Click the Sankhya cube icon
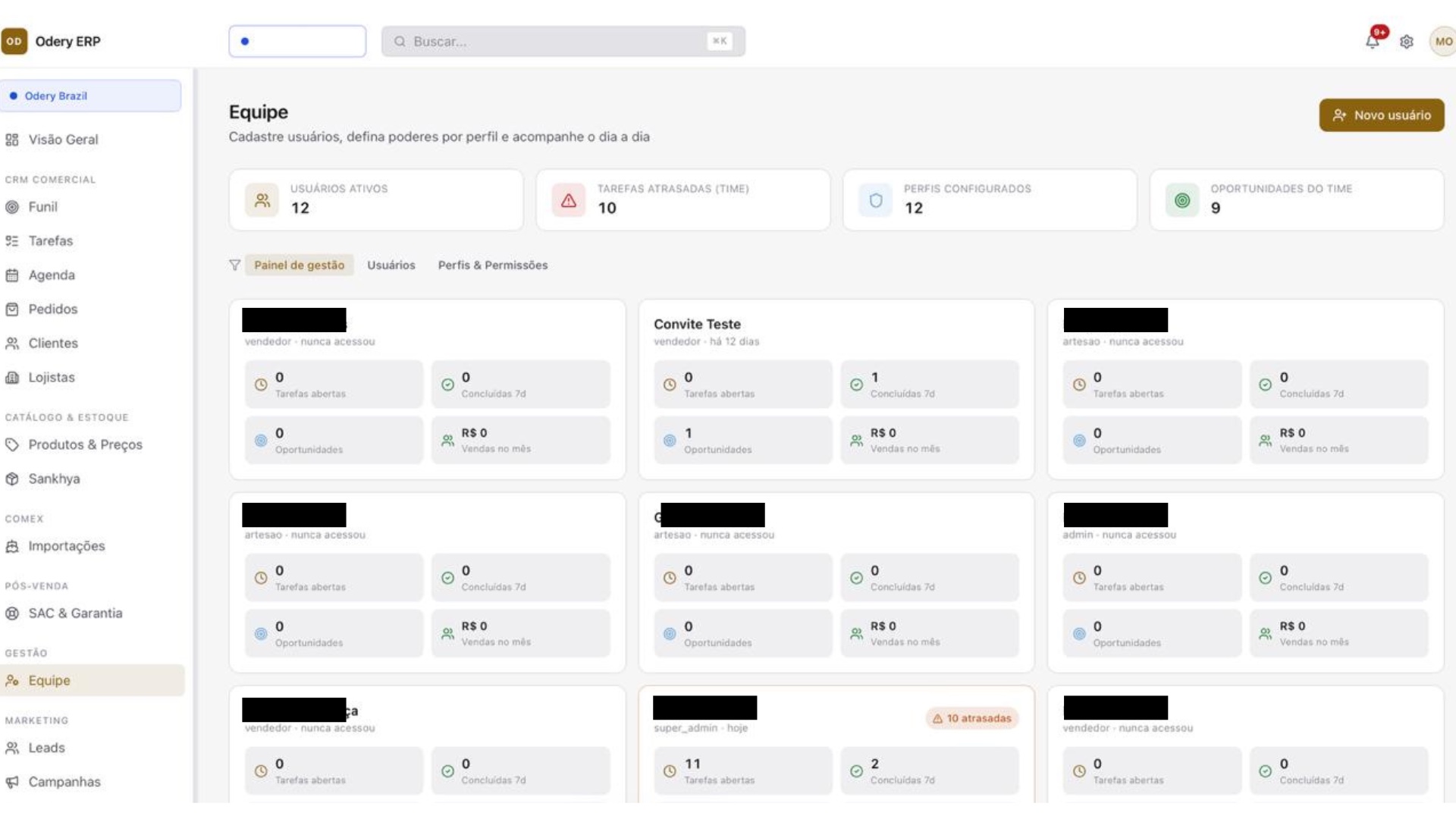1456x819 pixels. (x=12, y=479)
